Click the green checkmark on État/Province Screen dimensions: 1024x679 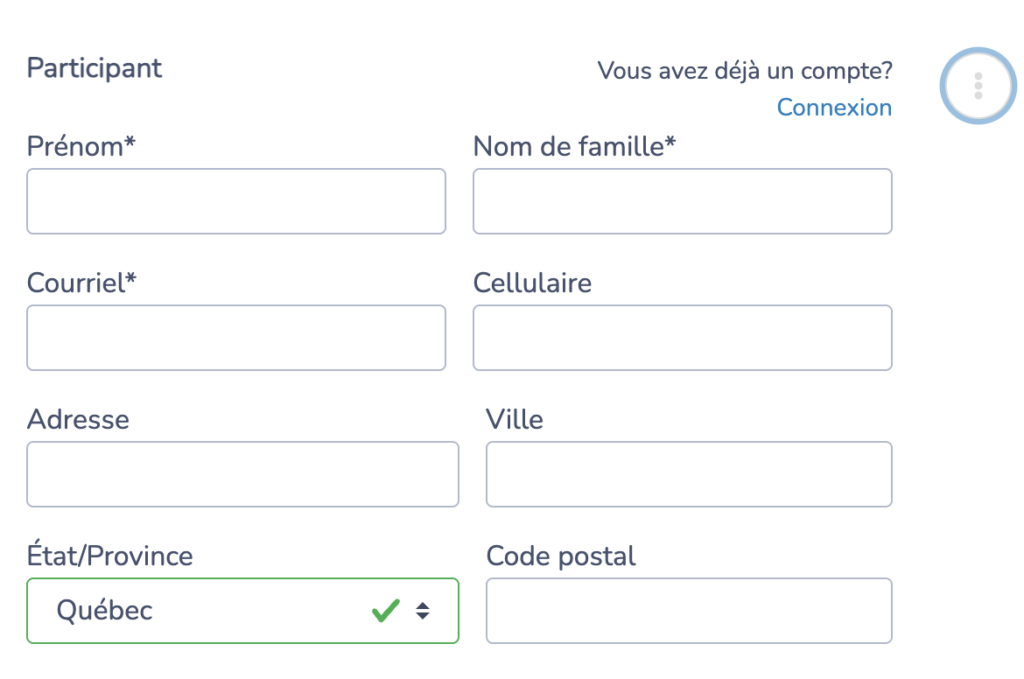[x=385, y=610]
